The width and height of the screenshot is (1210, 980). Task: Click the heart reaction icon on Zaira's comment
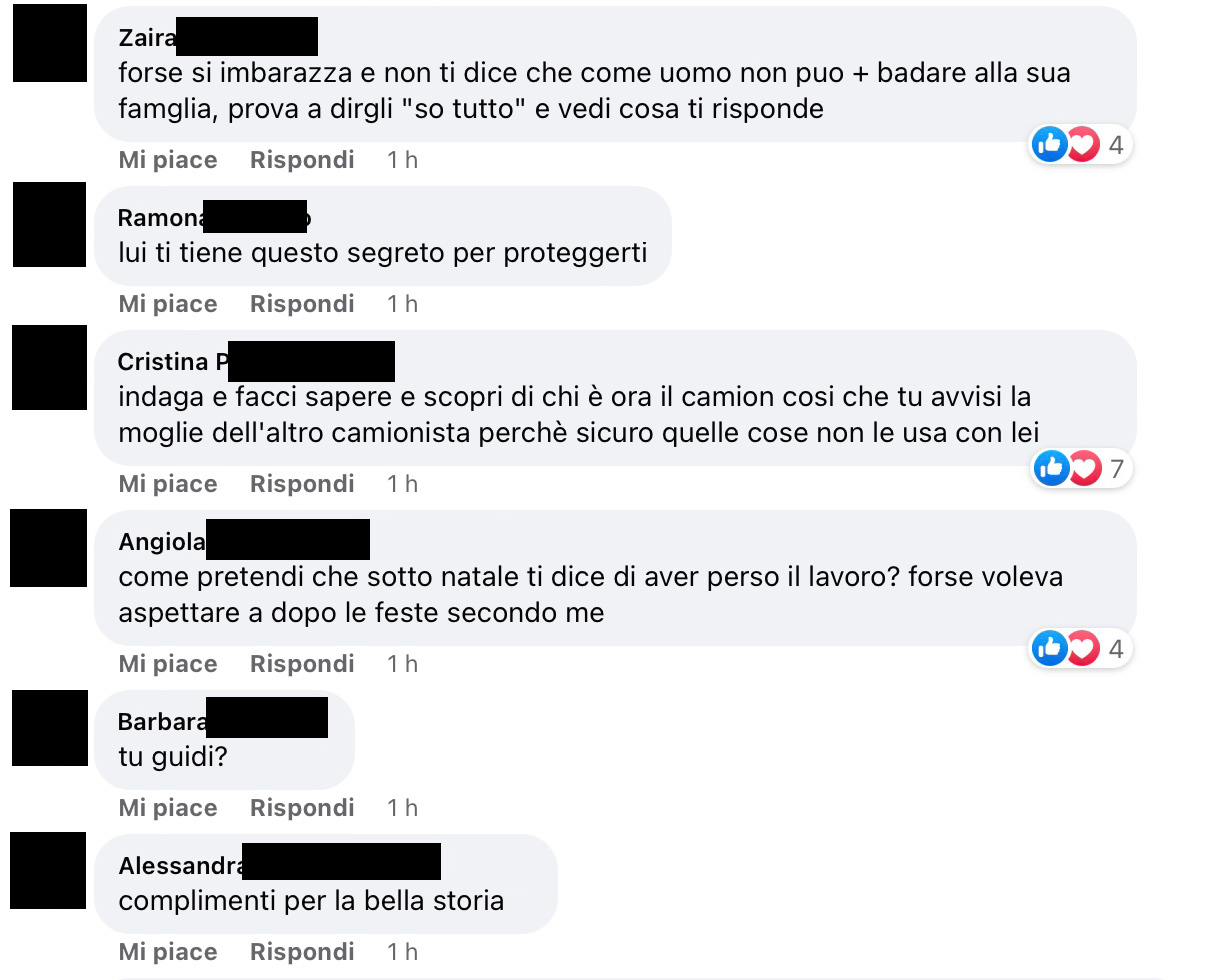[x=1082, y=145]
